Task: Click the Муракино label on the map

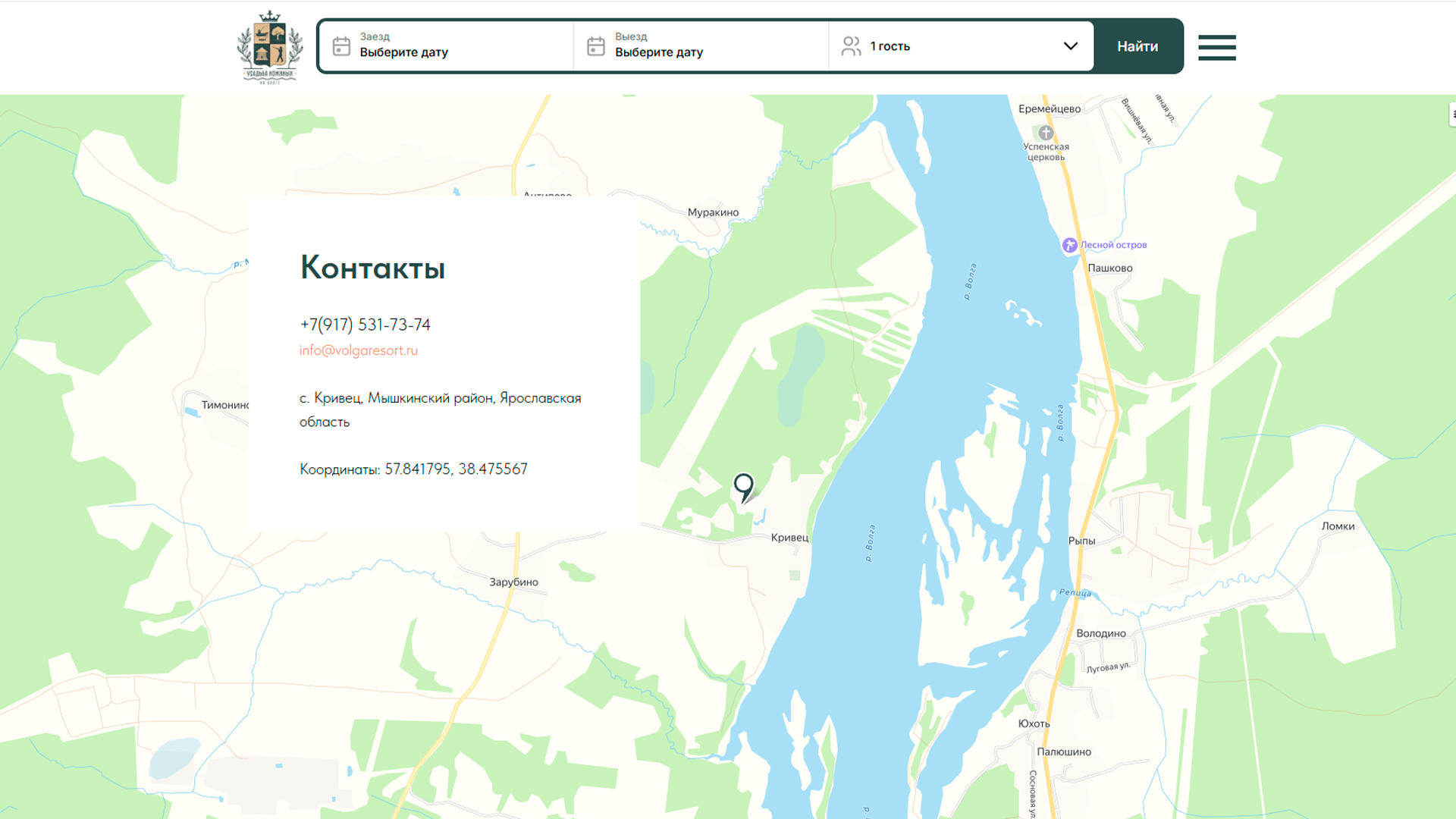Action: click(713, 212)
